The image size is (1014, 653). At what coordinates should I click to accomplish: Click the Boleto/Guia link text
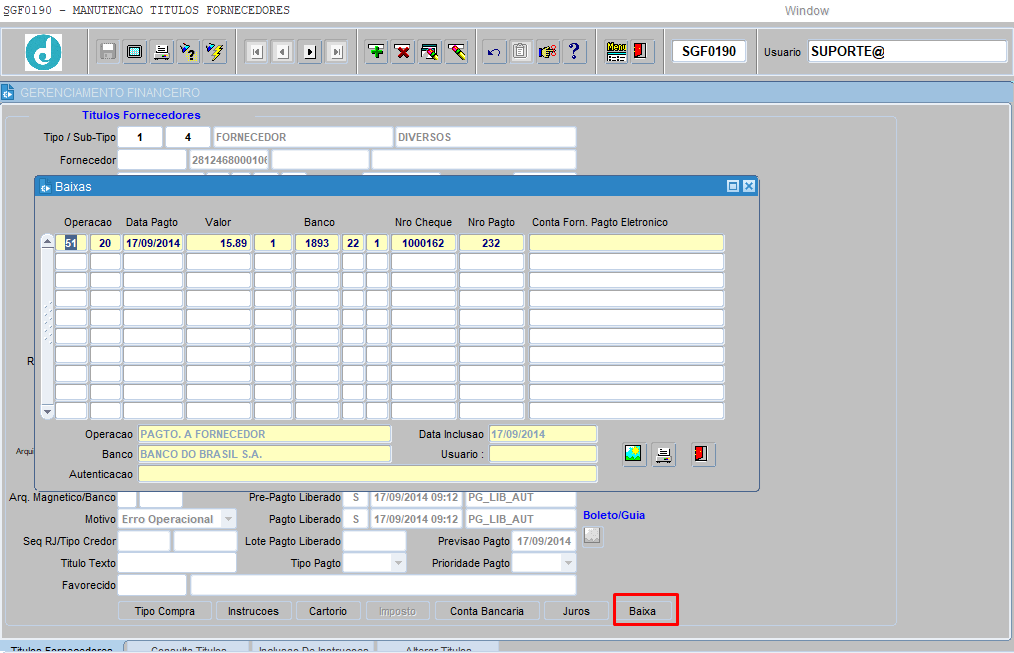click(614, 515)
